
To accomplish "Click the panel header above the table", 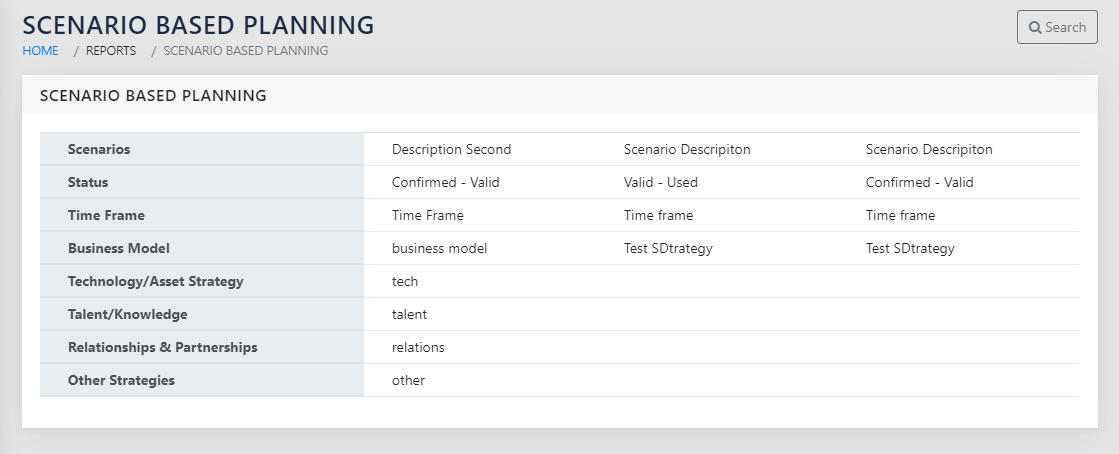I will [x=153, y=96].
